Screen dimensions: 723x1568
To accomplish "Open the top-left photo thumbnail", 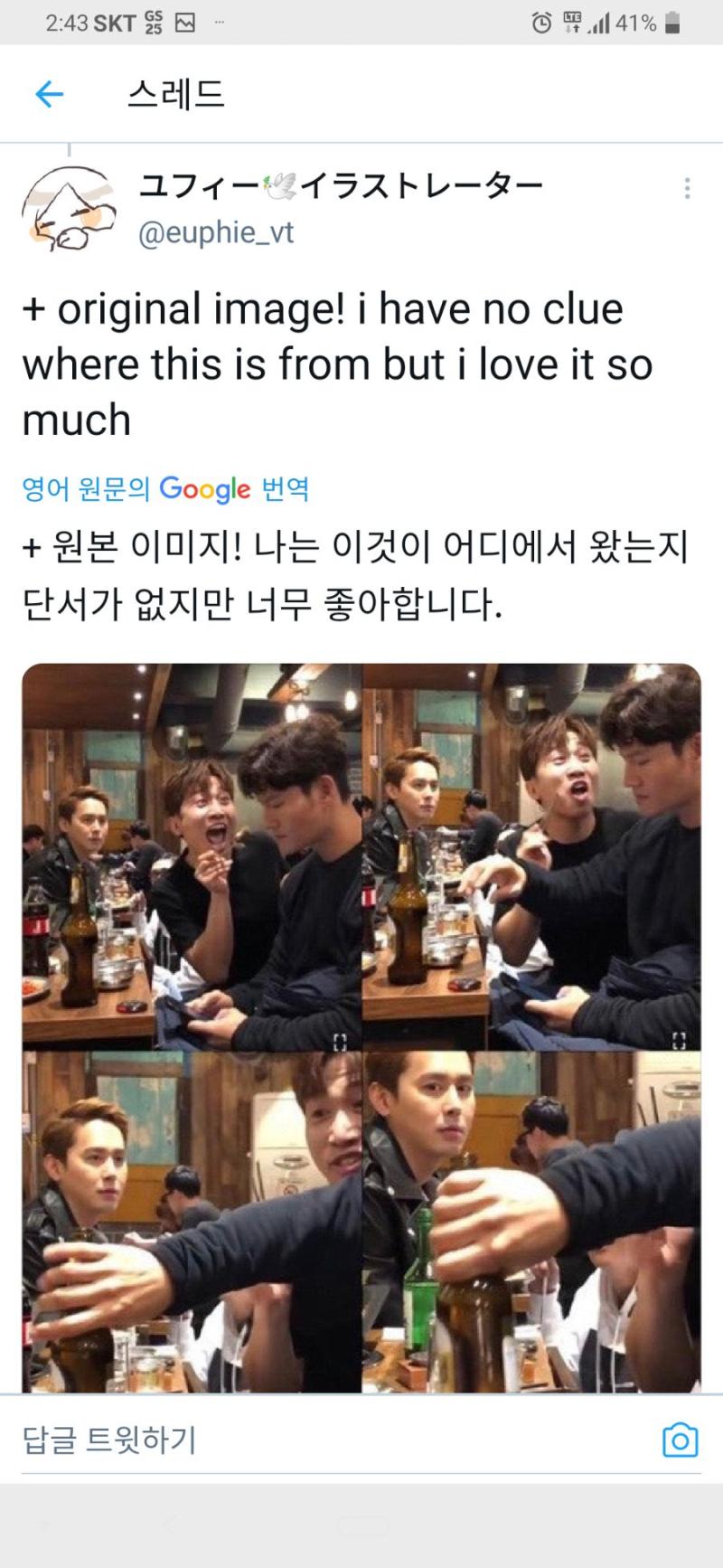I will coord(192,857).
